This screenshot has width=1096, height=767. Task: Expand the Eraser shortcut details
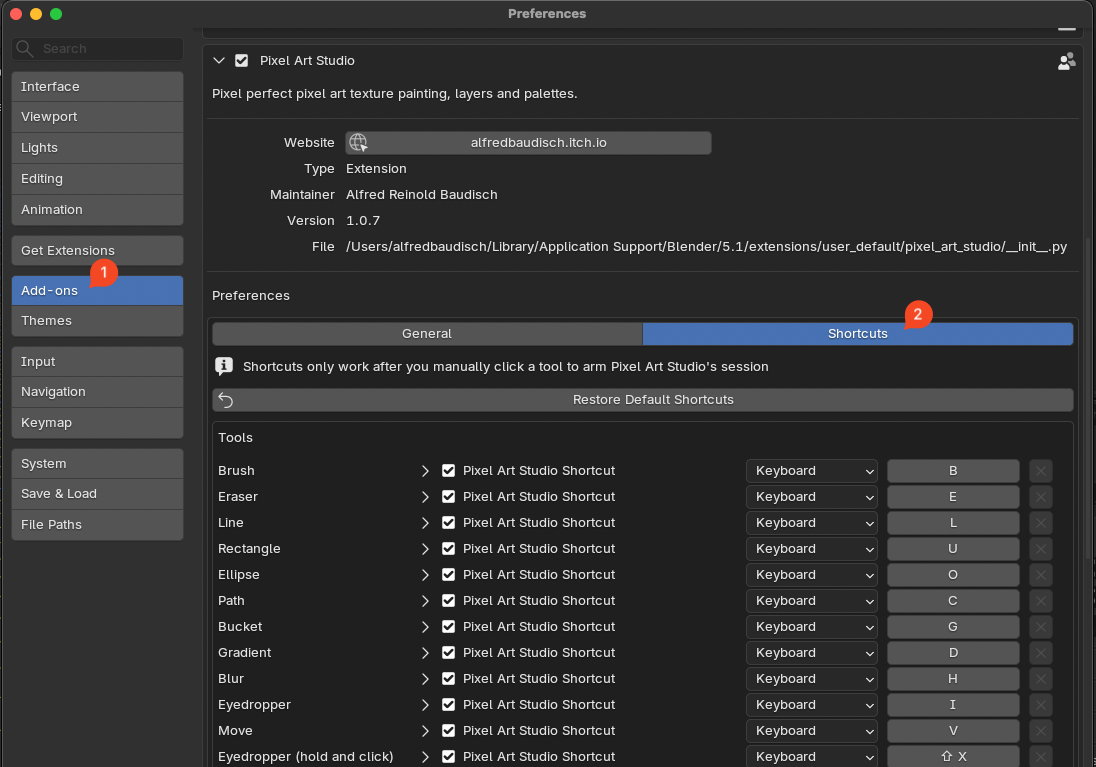coord(425,496)
